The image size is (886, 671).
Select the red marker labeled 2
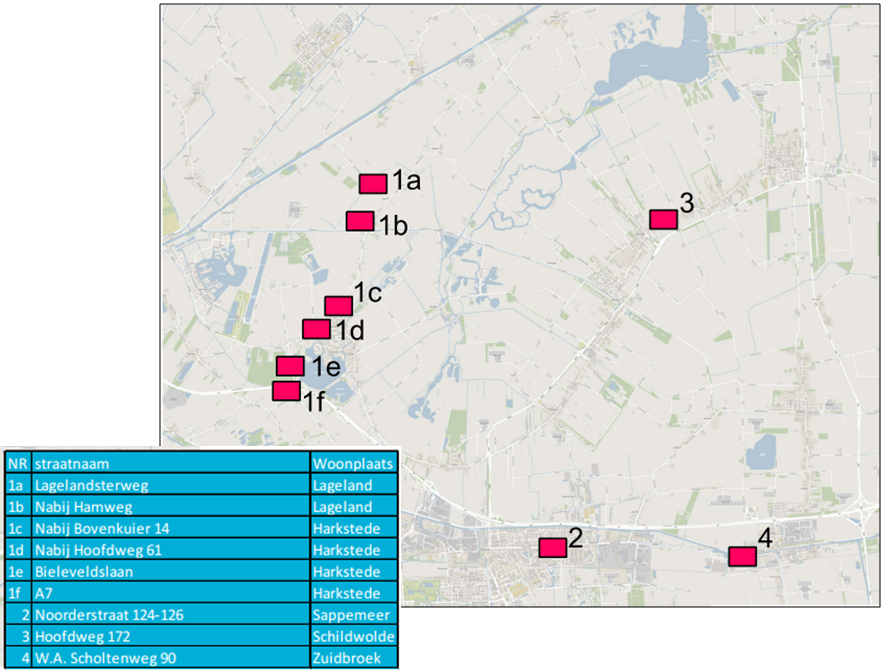tap(553, 548)
